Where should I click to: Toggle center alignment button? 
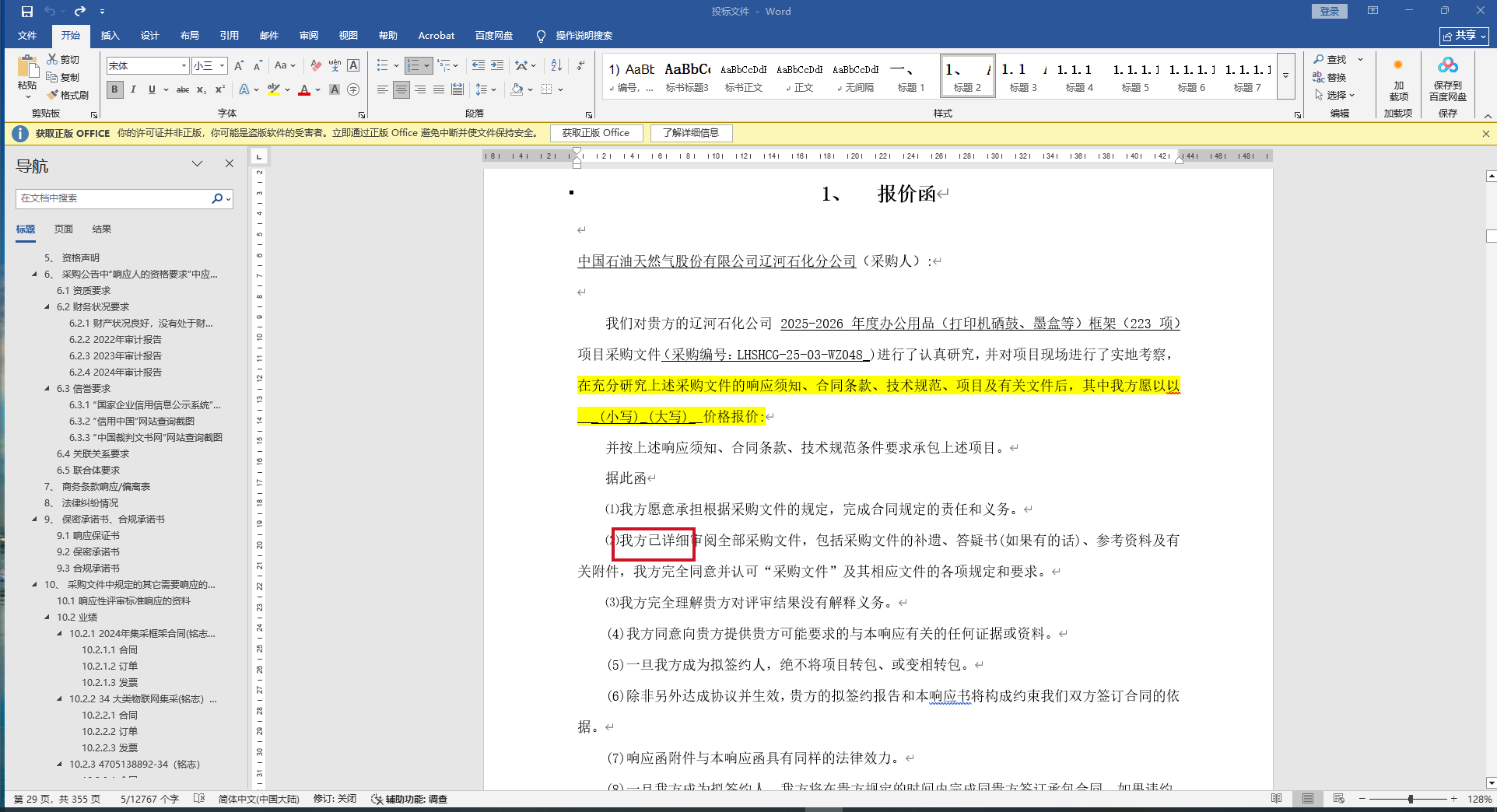point(401,89)
